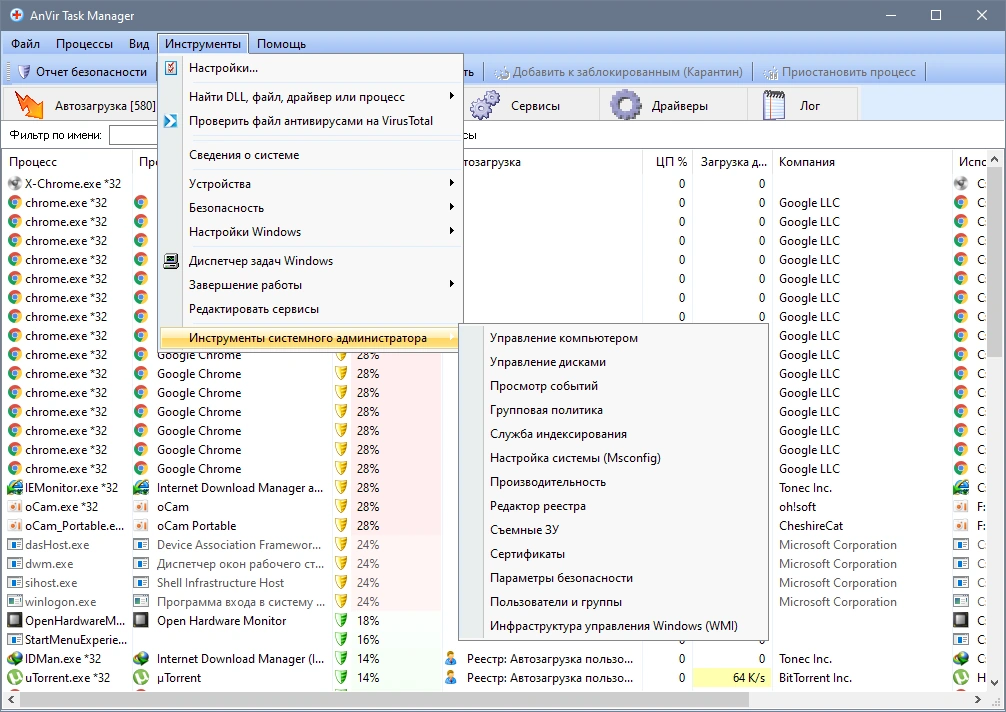Image resolution: width=1006 pixels, height=712 pixels.
Task: Click Отчет безопасности toolbar button
Action: pos(82,72)
